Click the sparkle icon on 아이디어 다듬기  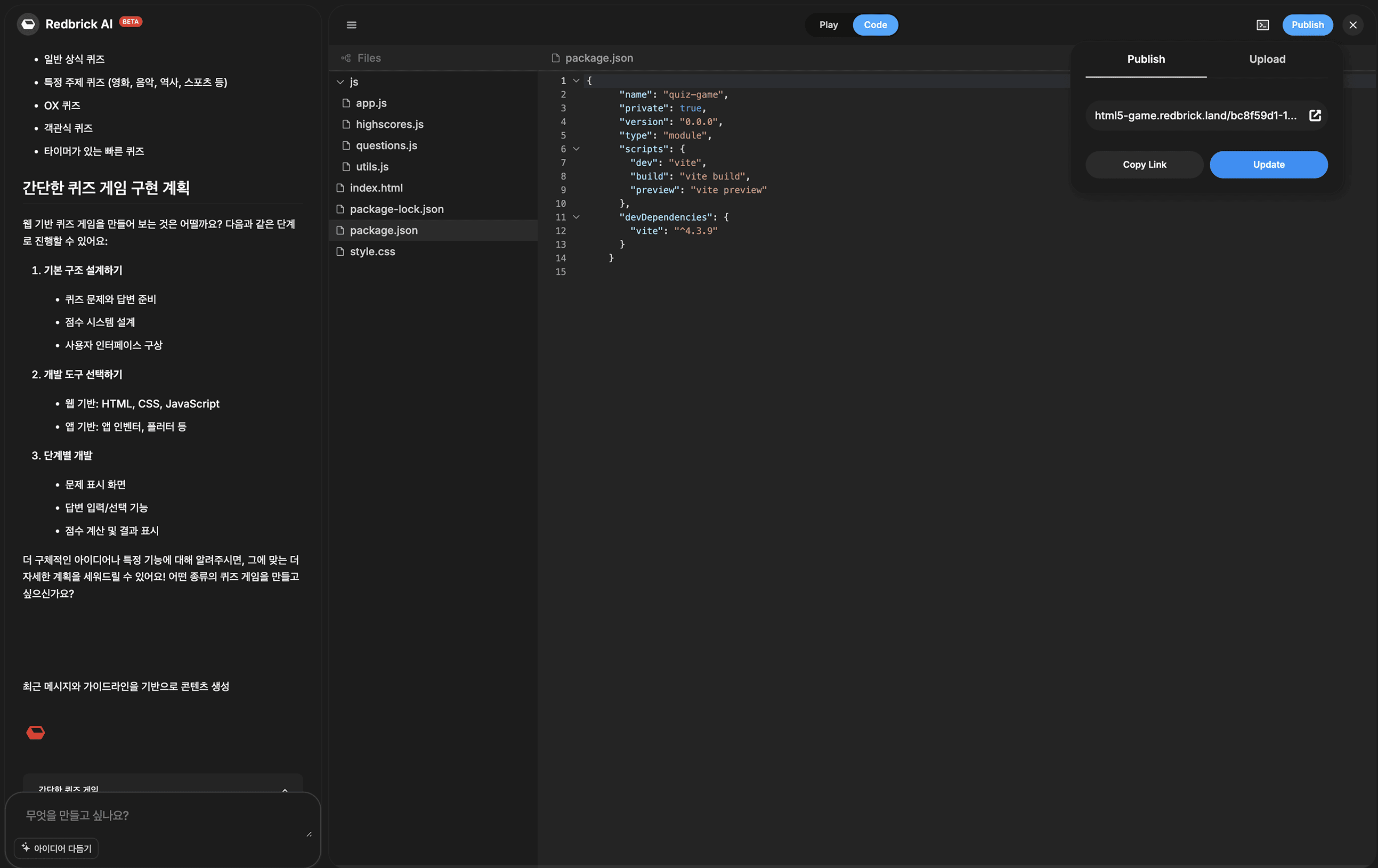point(26,847)
